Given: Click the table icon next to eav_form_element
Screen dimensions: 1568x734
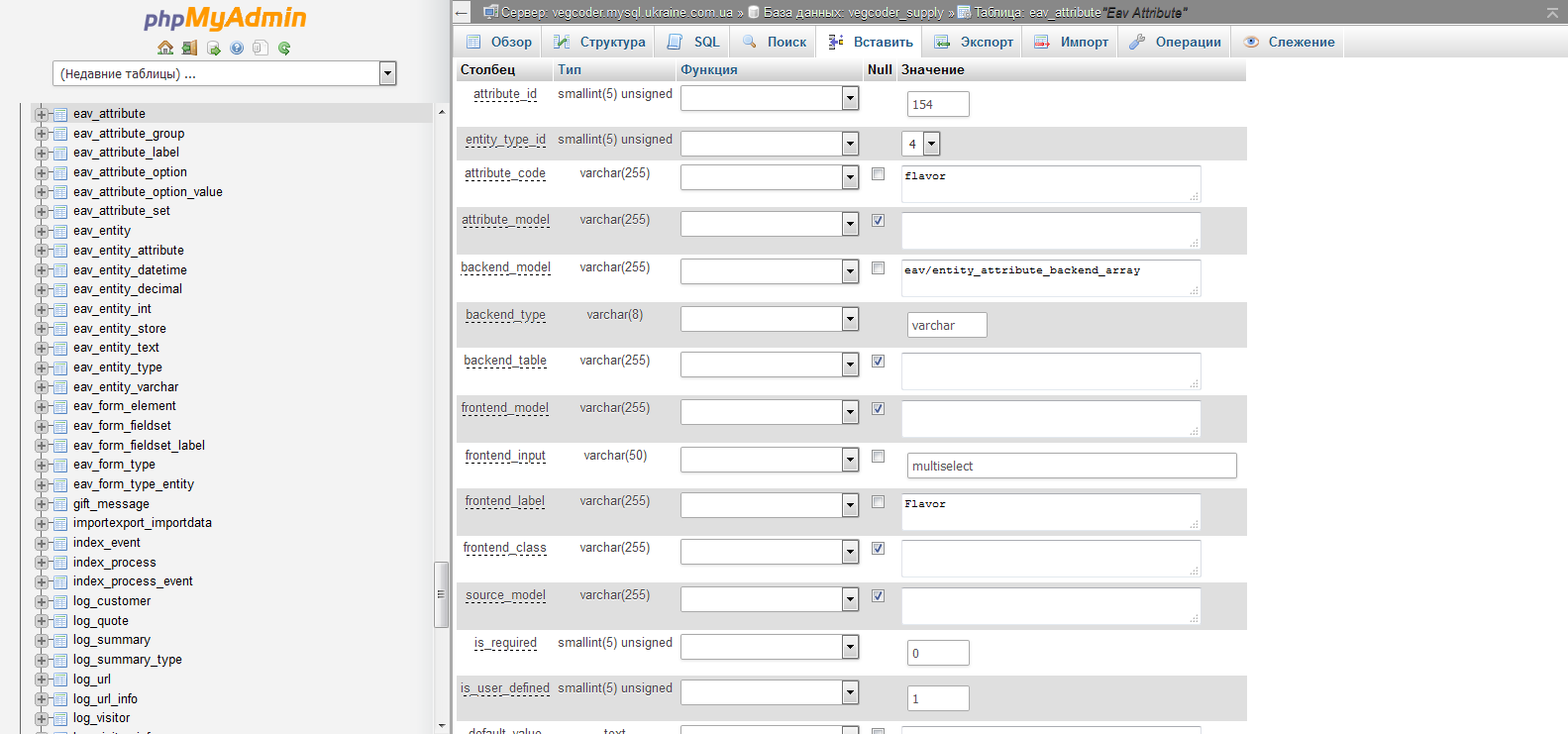Looking at the screenshot, I should pyautogui.click(x=60, y=406).
